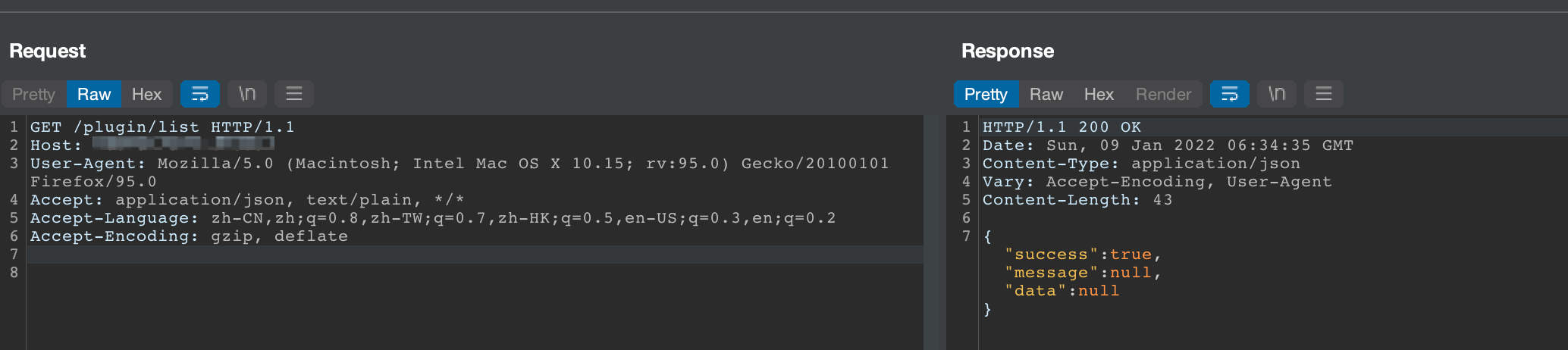Click empty line 7 in request editor

(x=455, y=255)
